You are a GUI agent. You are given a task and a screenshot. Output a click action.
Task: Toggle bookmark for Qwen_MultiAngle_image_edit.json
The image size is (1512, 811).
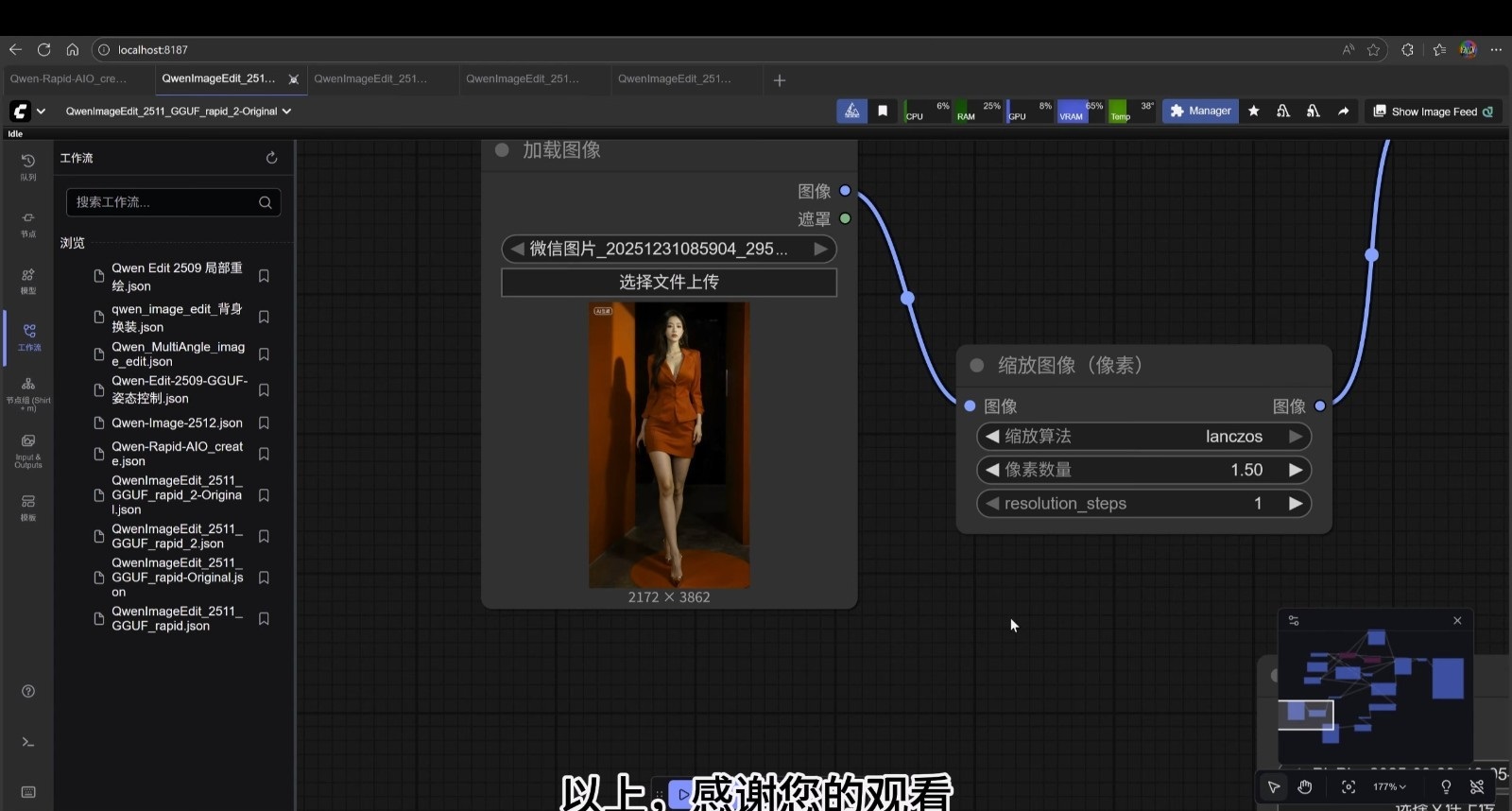[x=265, y=354]
